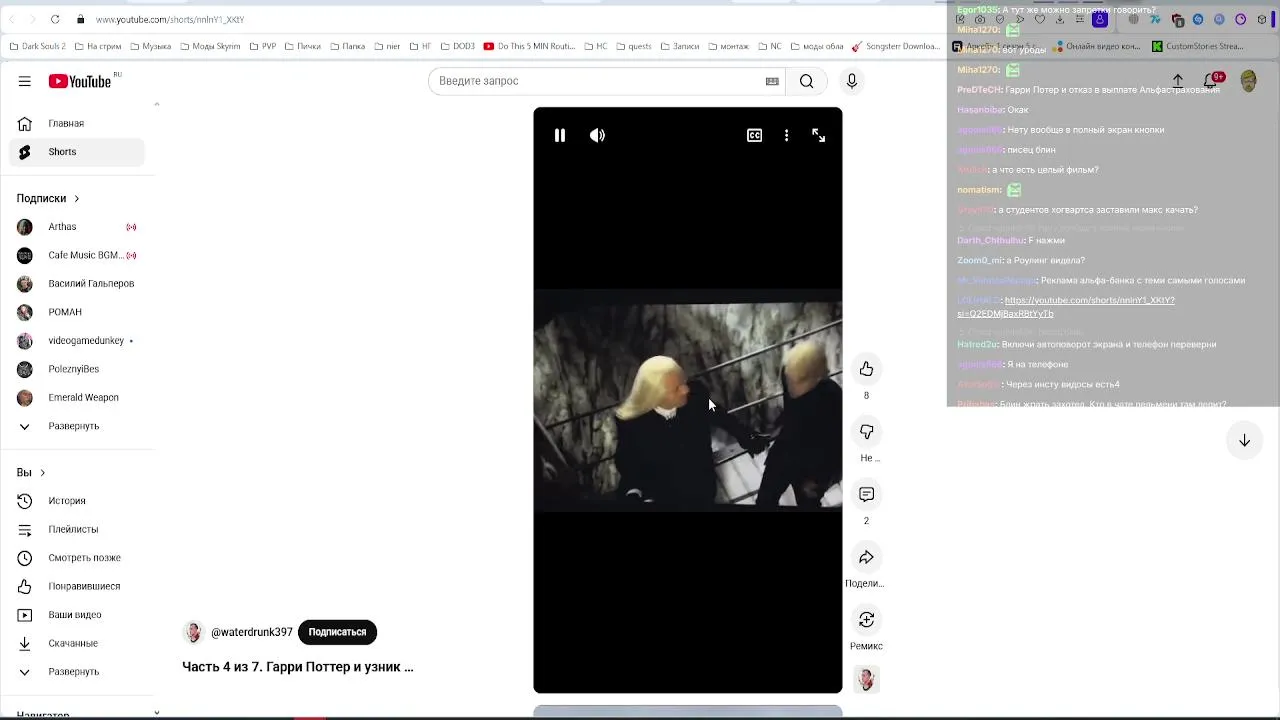
Task: Open the youtube.com/shorts link in chat overlay
Action: tap(1065, 306)
